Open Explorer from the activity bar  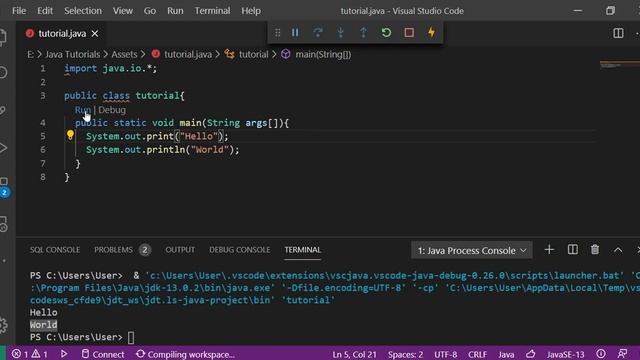3,37
